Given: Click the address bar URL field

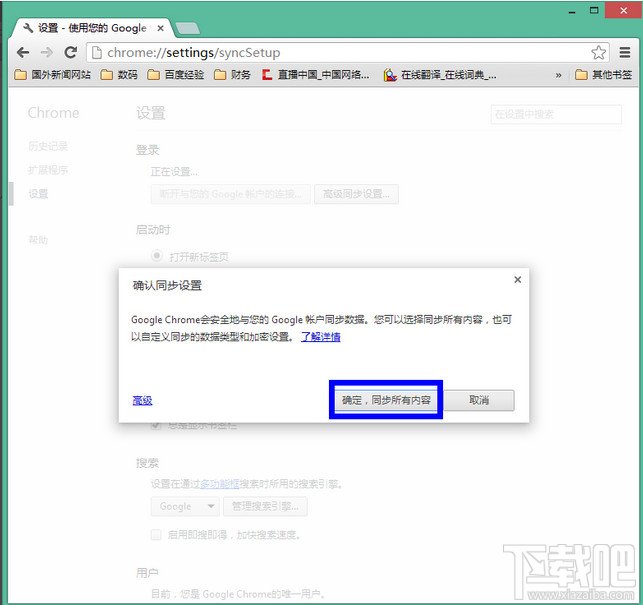Looking at the screenshot, I should tap(348, 53).
